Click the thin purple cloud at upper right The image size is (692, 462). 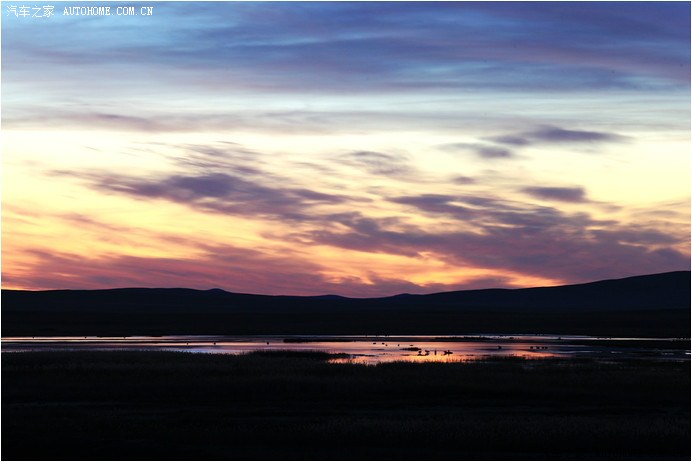click(560, 135)
